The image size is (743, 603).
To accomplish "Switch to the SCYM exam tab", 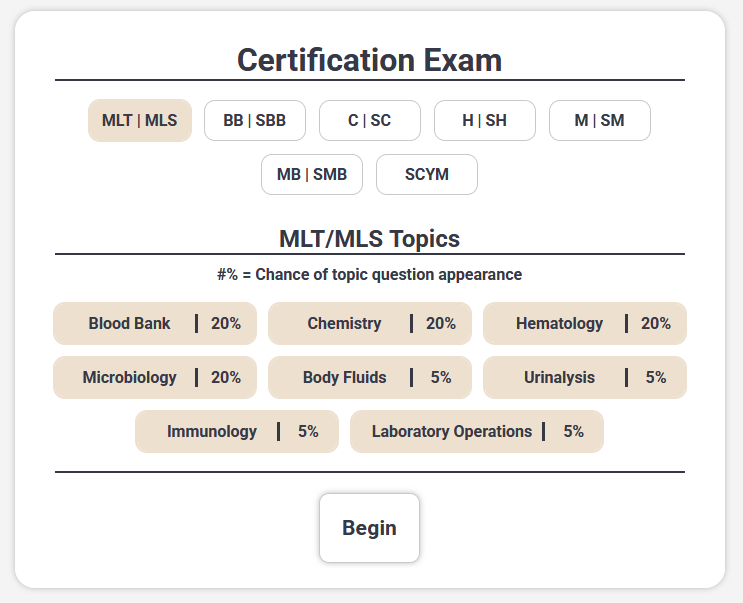I will tap(427, 175).
